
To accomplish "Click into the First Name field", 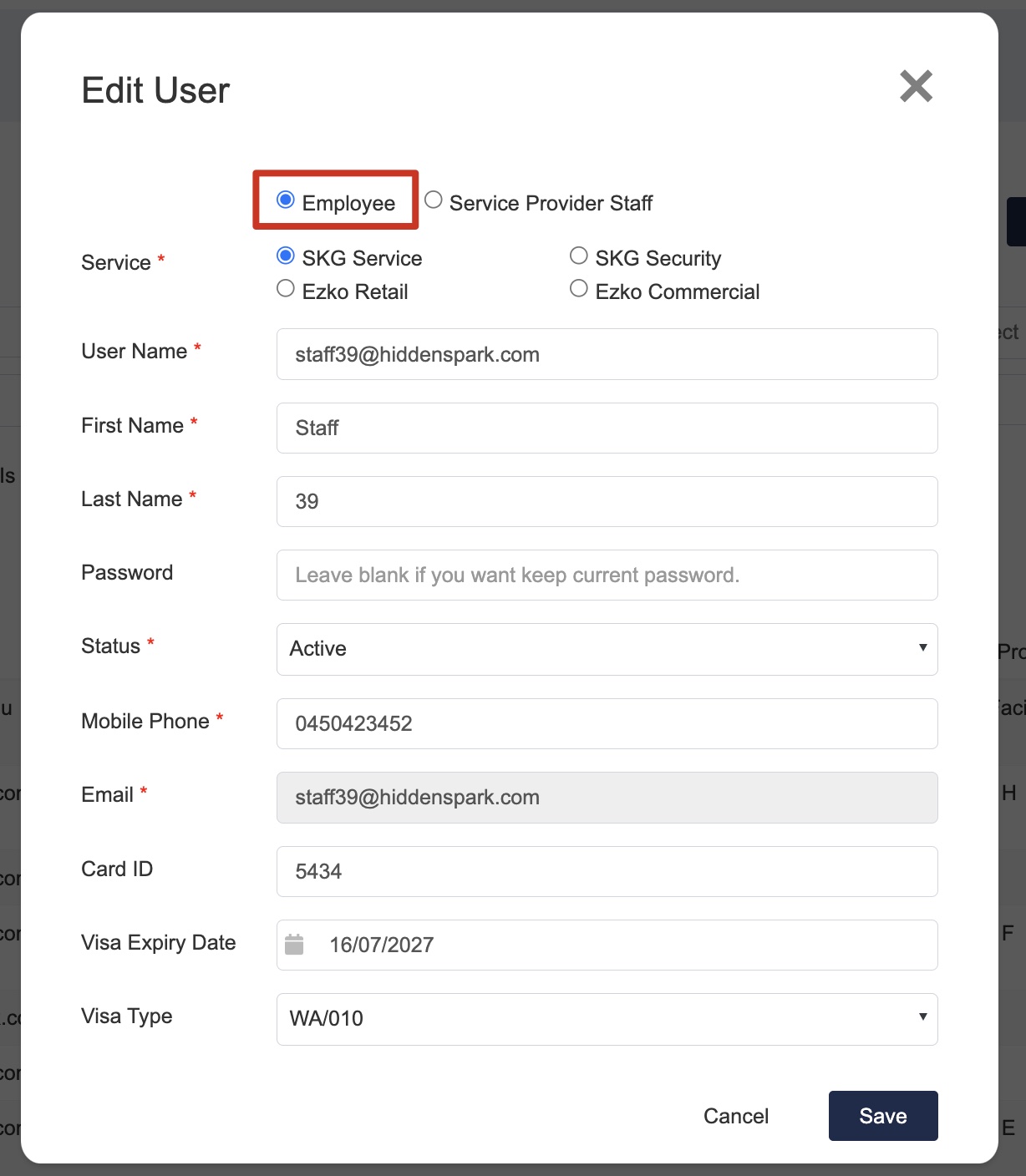I will (607, 428).
